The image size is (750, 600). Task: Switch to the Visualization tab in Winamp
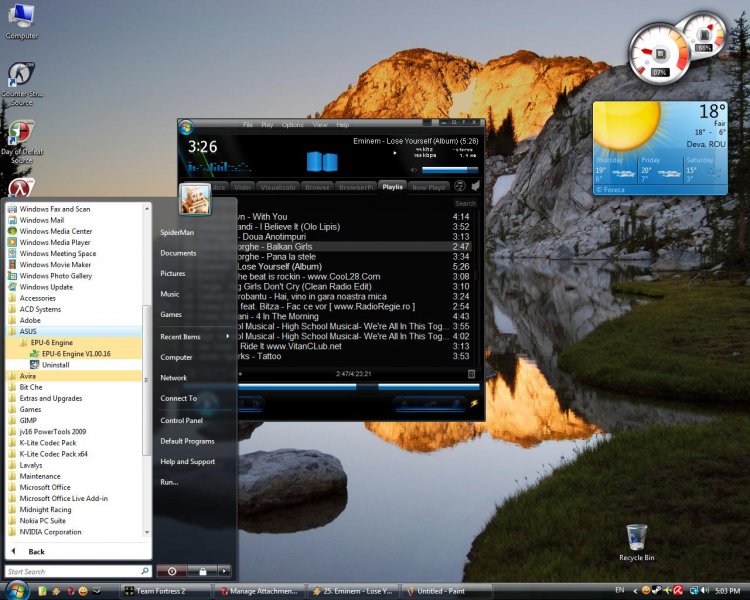coord(278,187)
